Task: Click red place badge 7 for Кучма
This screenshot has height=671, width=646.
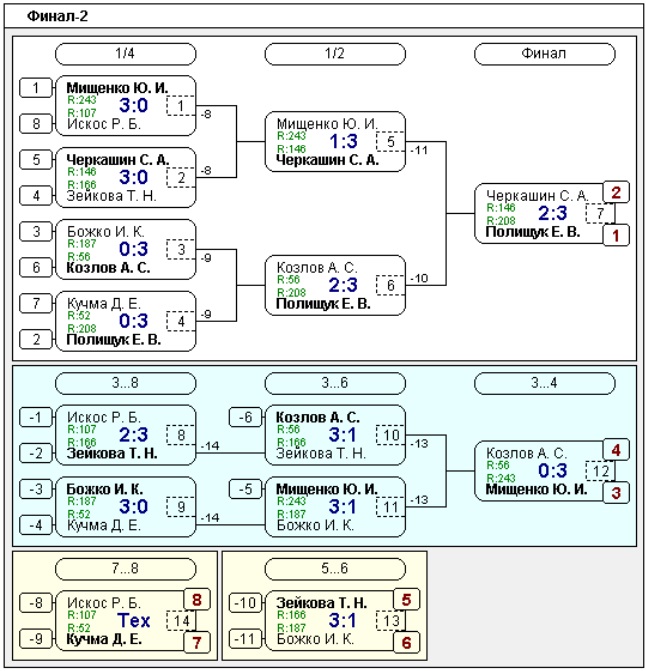Action: point(197,643)
